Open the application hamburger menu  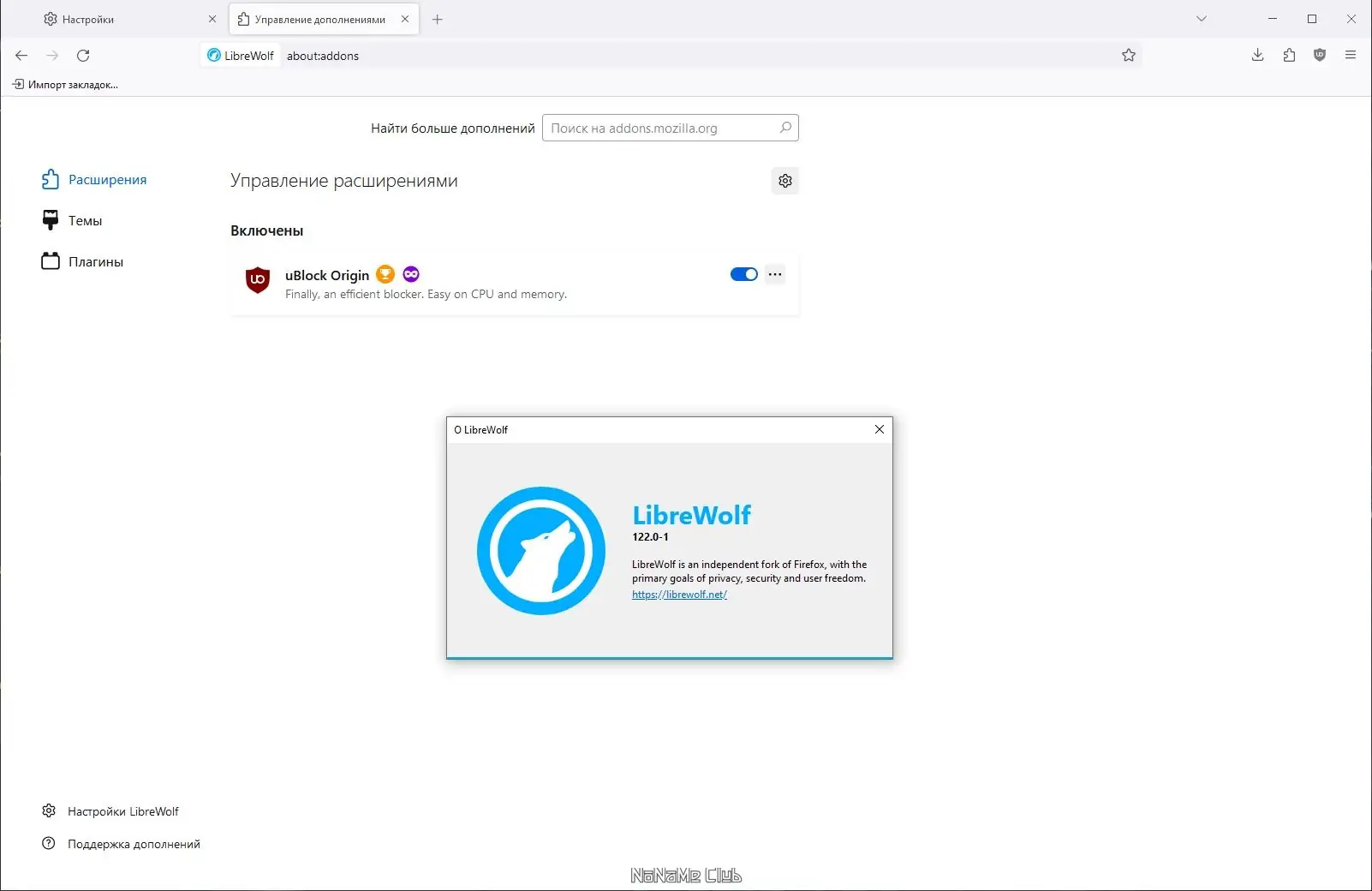coord(1351,56)
